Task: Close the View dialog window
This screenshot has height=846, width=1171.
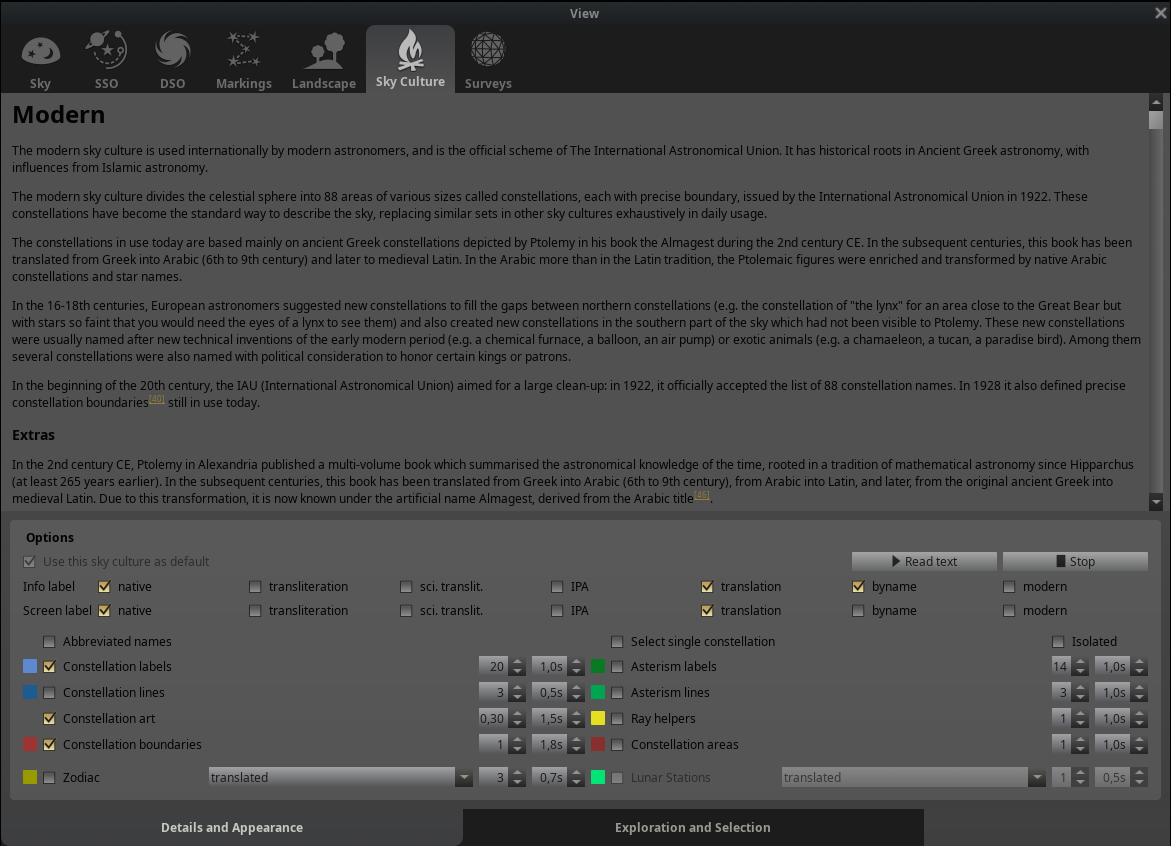Action: [x=1160, y=12]
